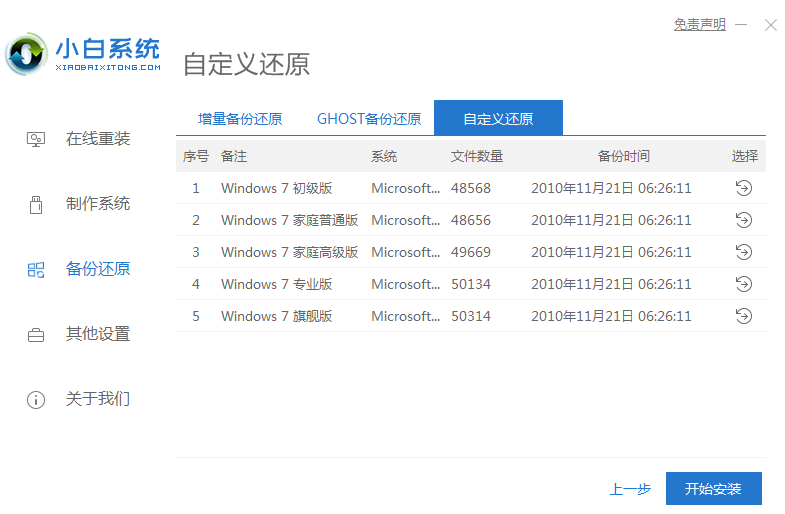The image size is (785, 514).
Task: Click the 文件数量 column header
Action: 477,156
